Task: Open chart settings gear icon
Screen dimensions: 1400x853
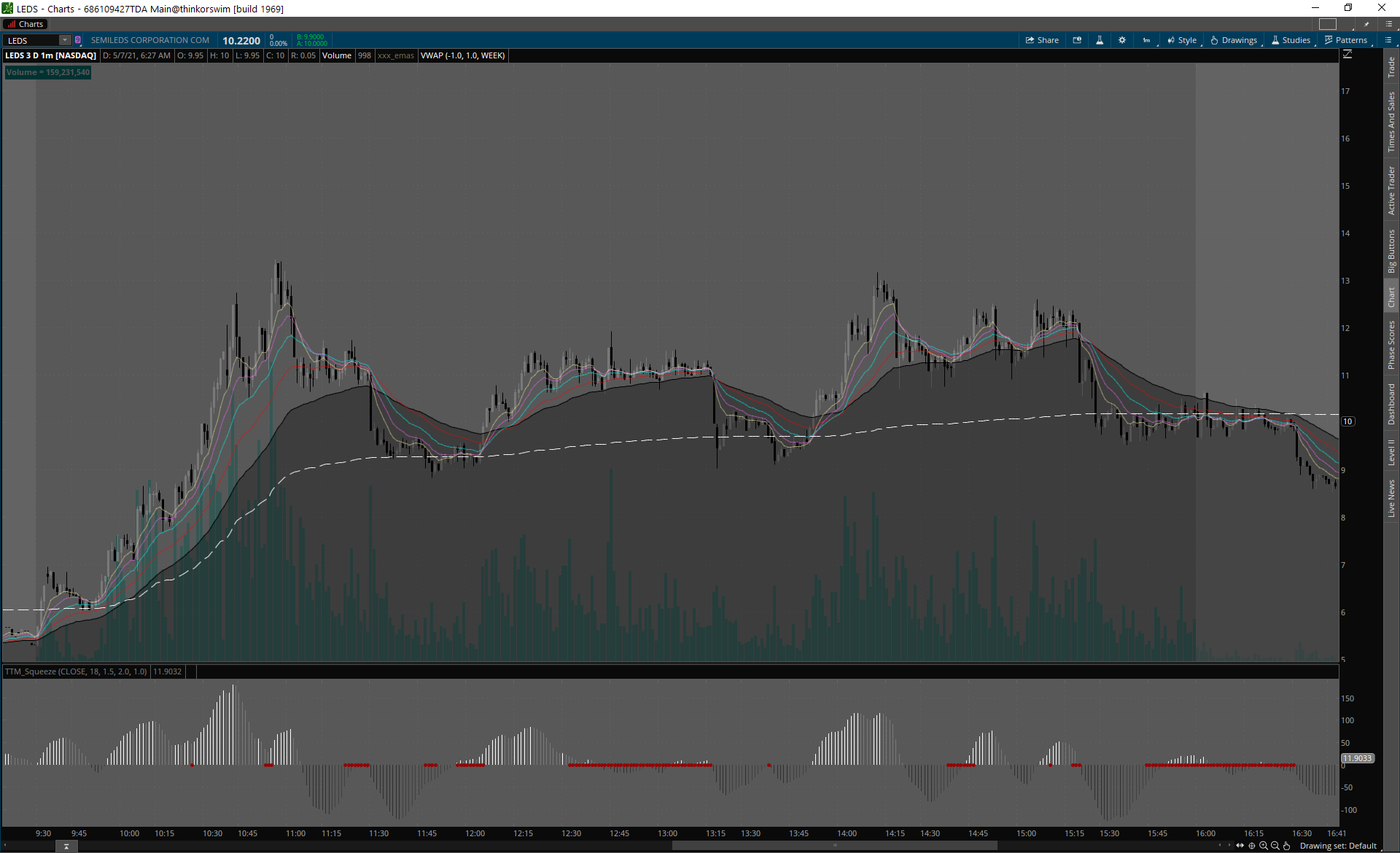Action: [1122, 40]
